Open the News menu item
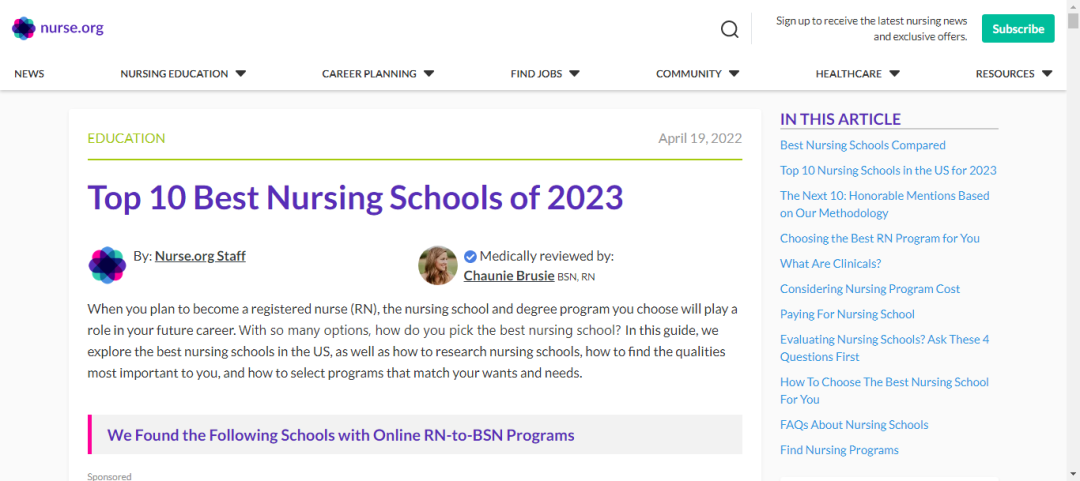Viewport: 1080px width, 481px height. click(29, 74)
